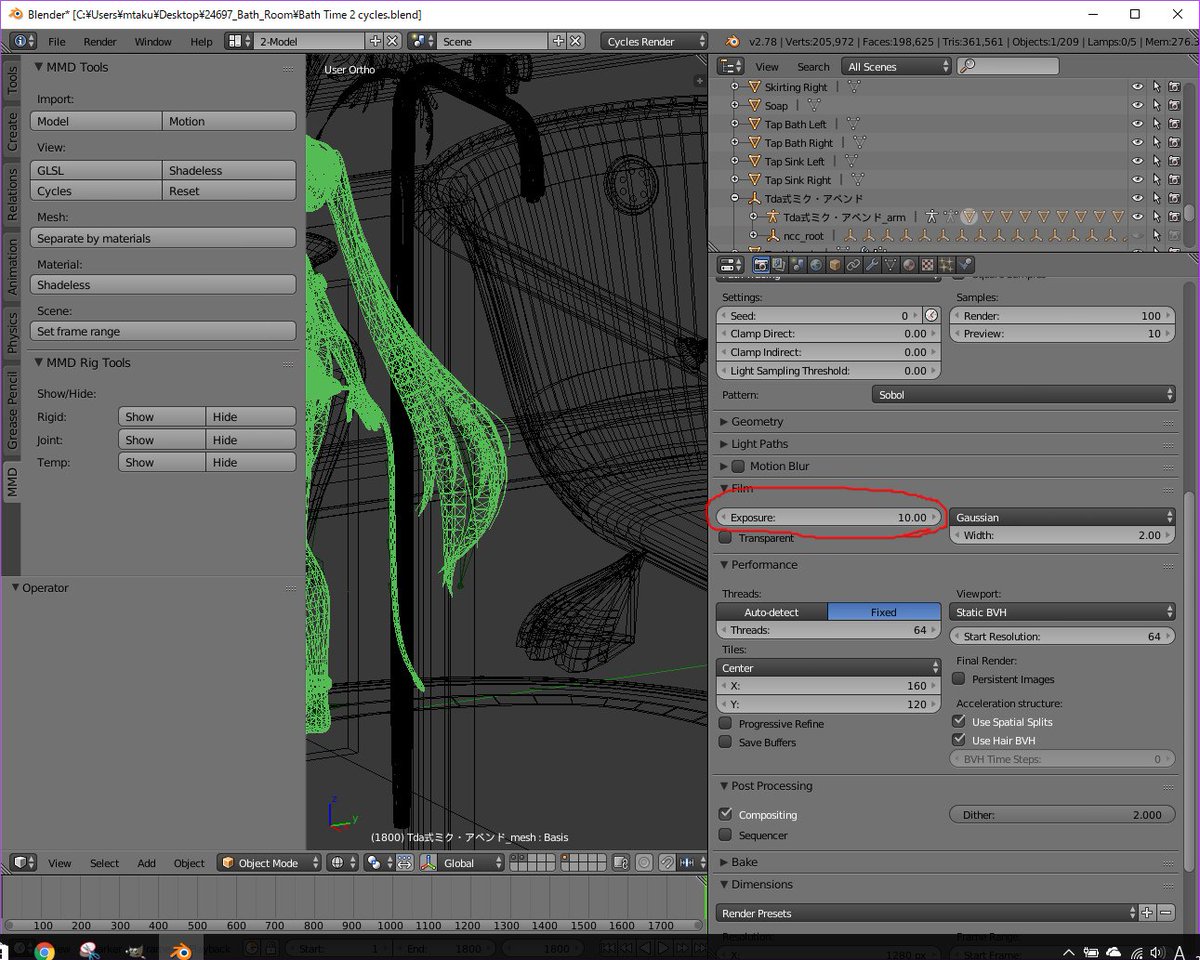This screenshot has height=960, width=1200.
Task: Enable the Progressive Refine checkbox
Action: pyautogui.click(x=725, y=723)
